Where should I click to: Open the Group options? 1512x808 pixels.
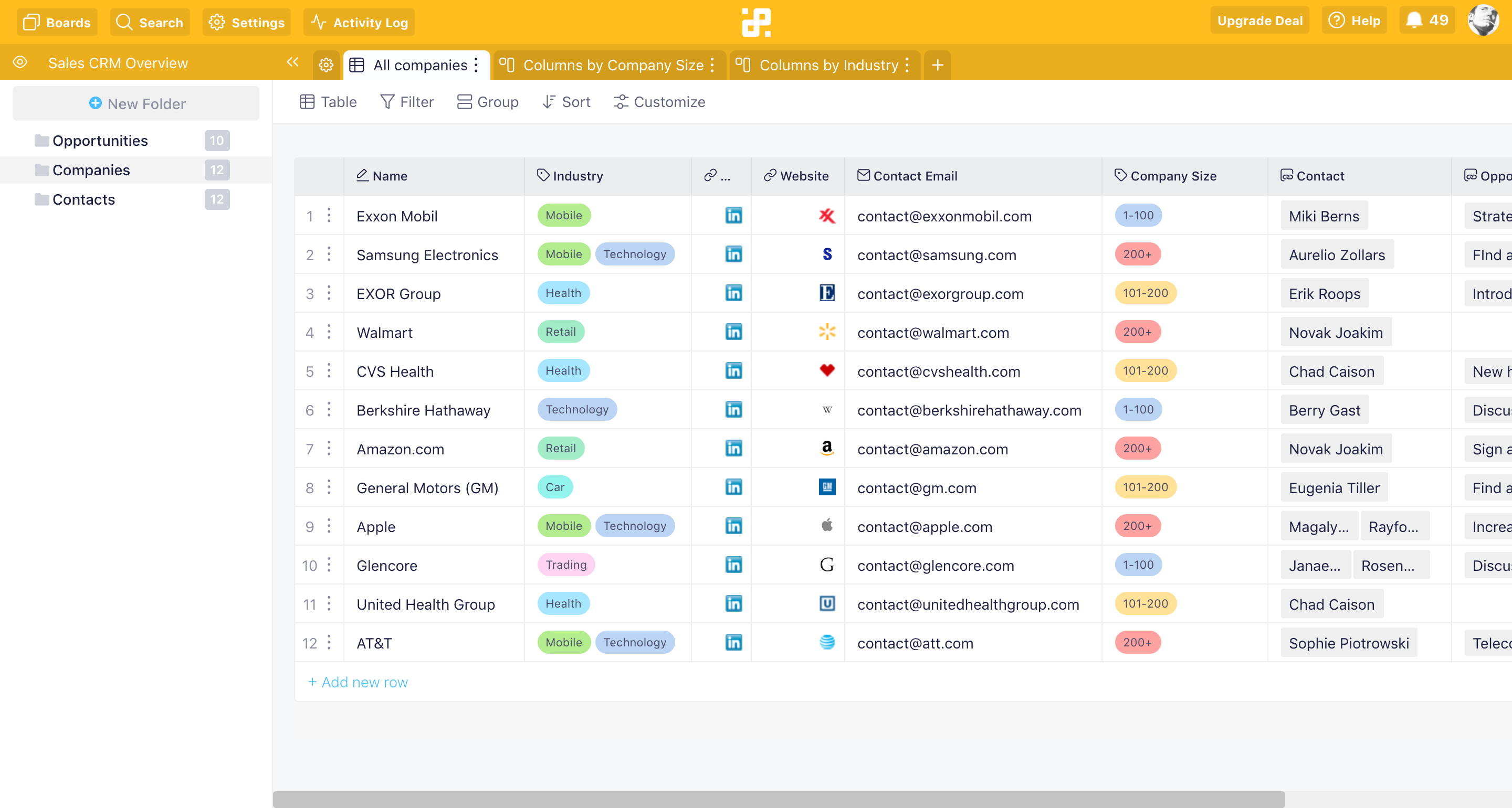(x=488, y=102)
